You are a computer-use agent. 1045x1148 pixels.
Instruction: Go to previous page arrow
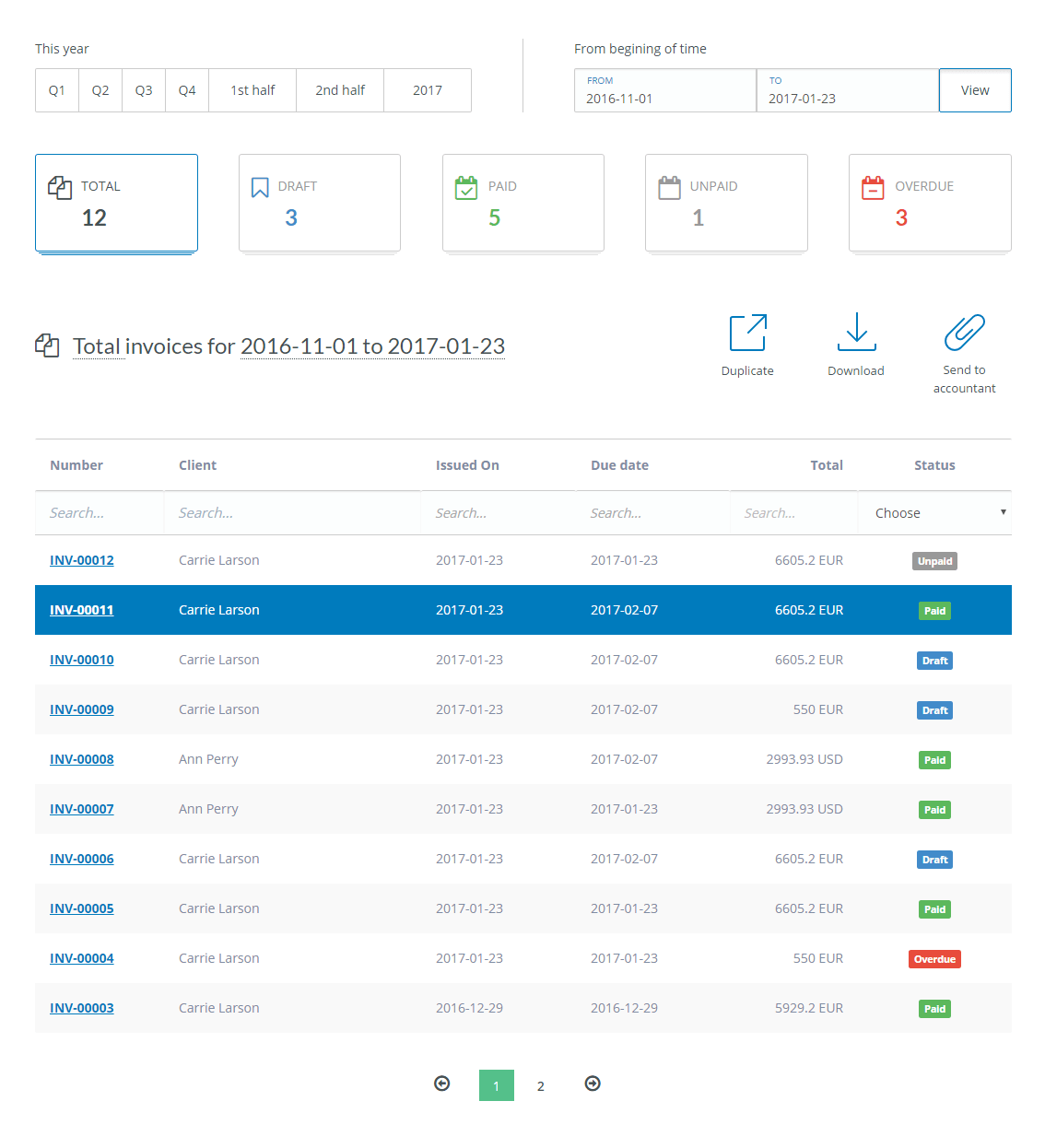click(442, 1084)
